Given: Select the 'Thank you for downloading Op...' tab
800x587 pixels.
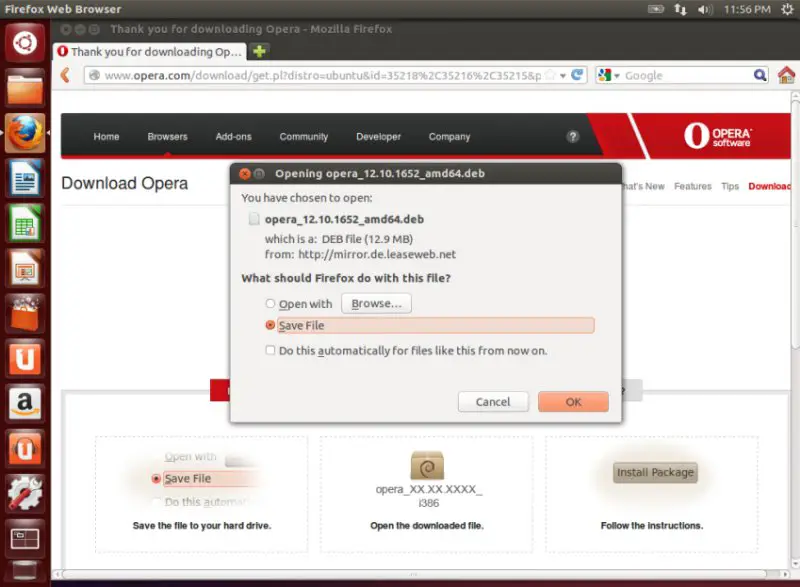Looking at the screenshot, I should [x=150, y=52].
